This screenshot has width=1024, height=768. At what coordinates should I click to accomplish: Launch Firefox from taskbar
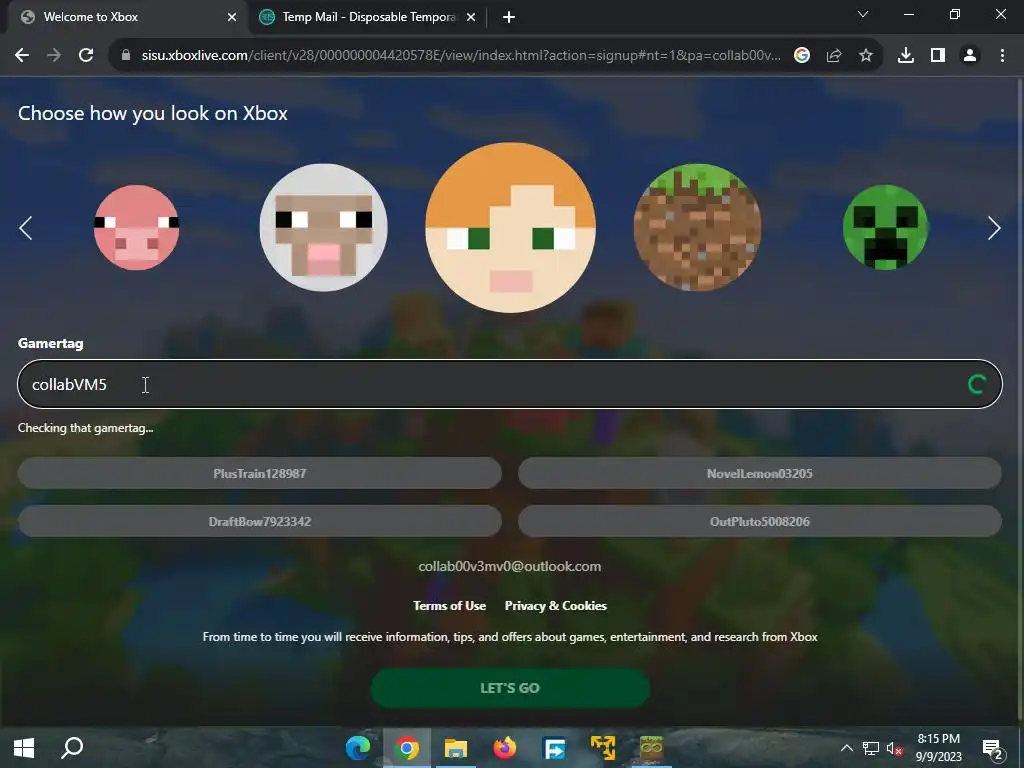504,748
